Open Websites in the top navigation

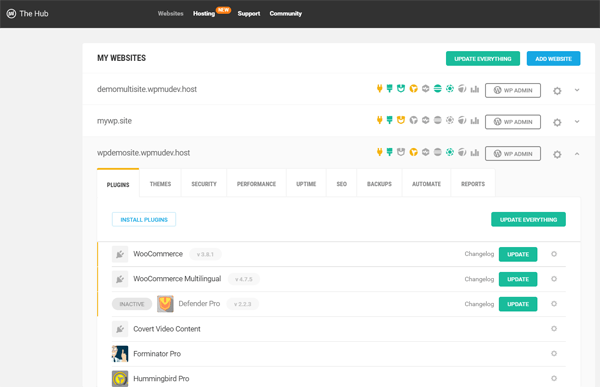pos(171,13)
